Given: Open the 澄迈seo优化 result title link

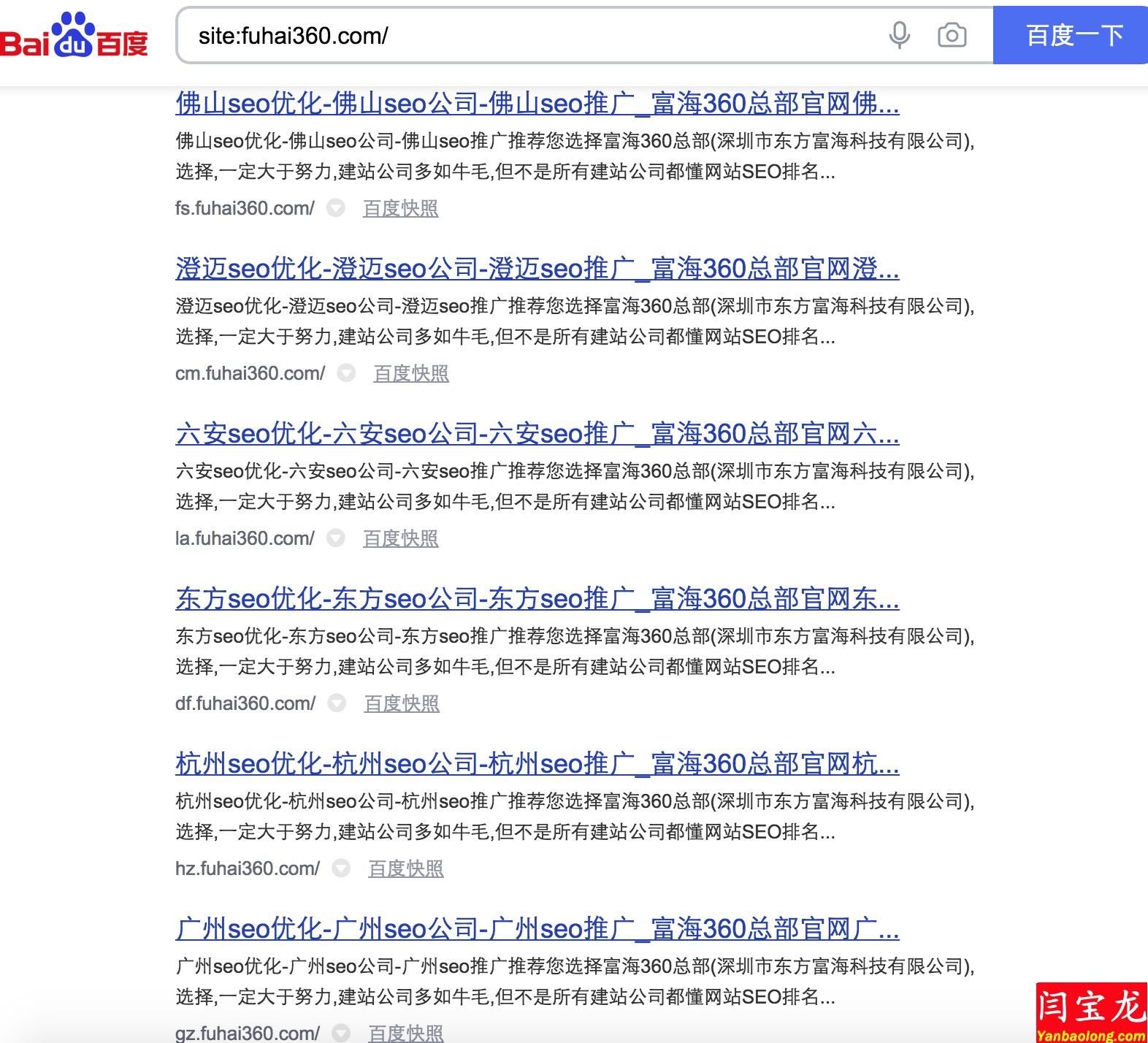Looking at the screenshot, I should [x=537, y=269].
